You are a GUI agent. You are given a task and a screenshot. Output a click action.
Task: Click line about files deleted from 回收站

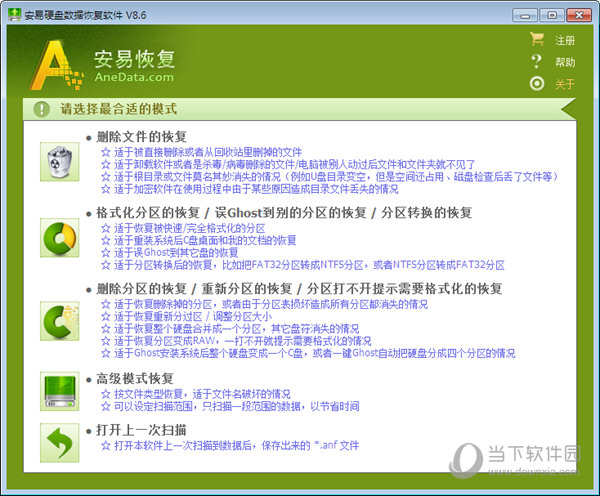click(x=202, y=152)
